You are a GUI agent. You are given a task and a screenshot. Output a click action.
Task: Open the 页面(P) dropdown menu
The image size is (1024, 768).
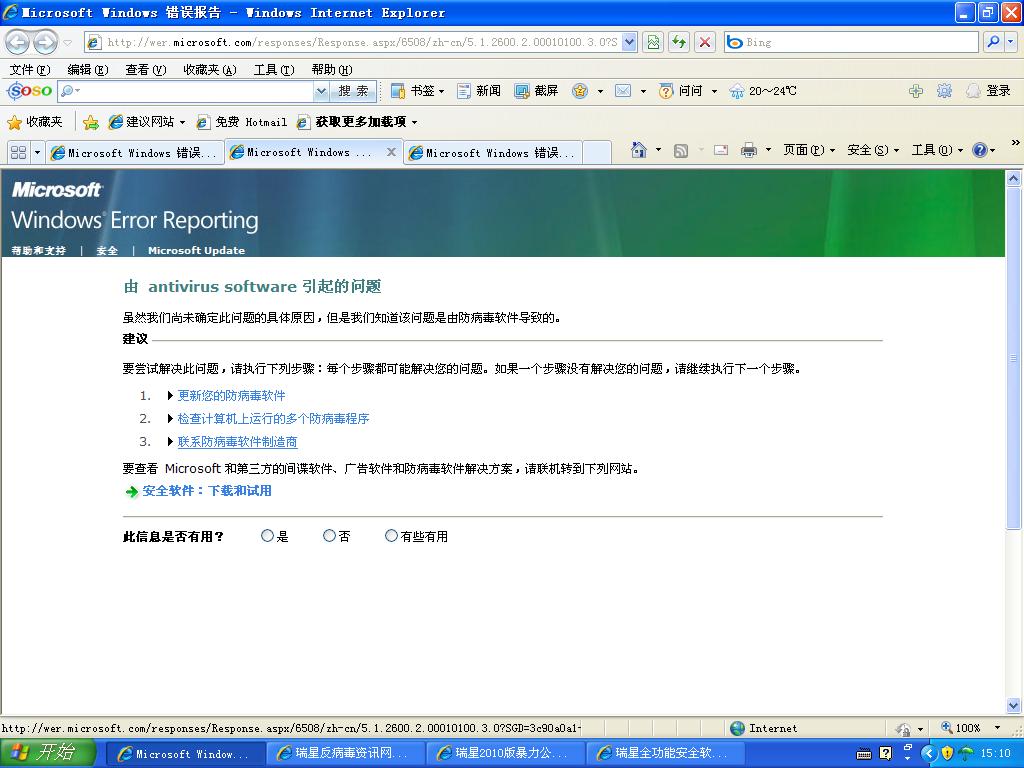click(808, 150)
